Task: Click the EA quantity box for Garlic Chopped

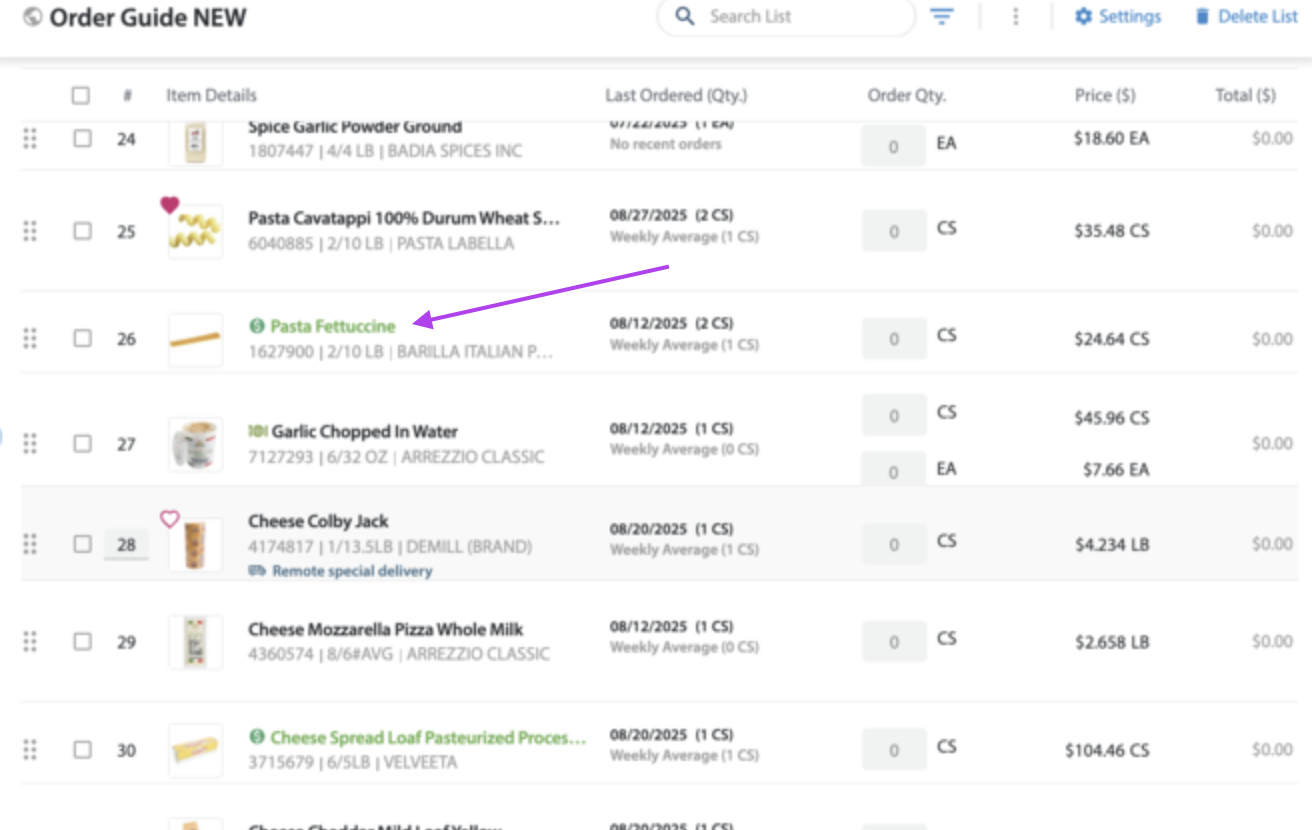Action: pos(893,471)
